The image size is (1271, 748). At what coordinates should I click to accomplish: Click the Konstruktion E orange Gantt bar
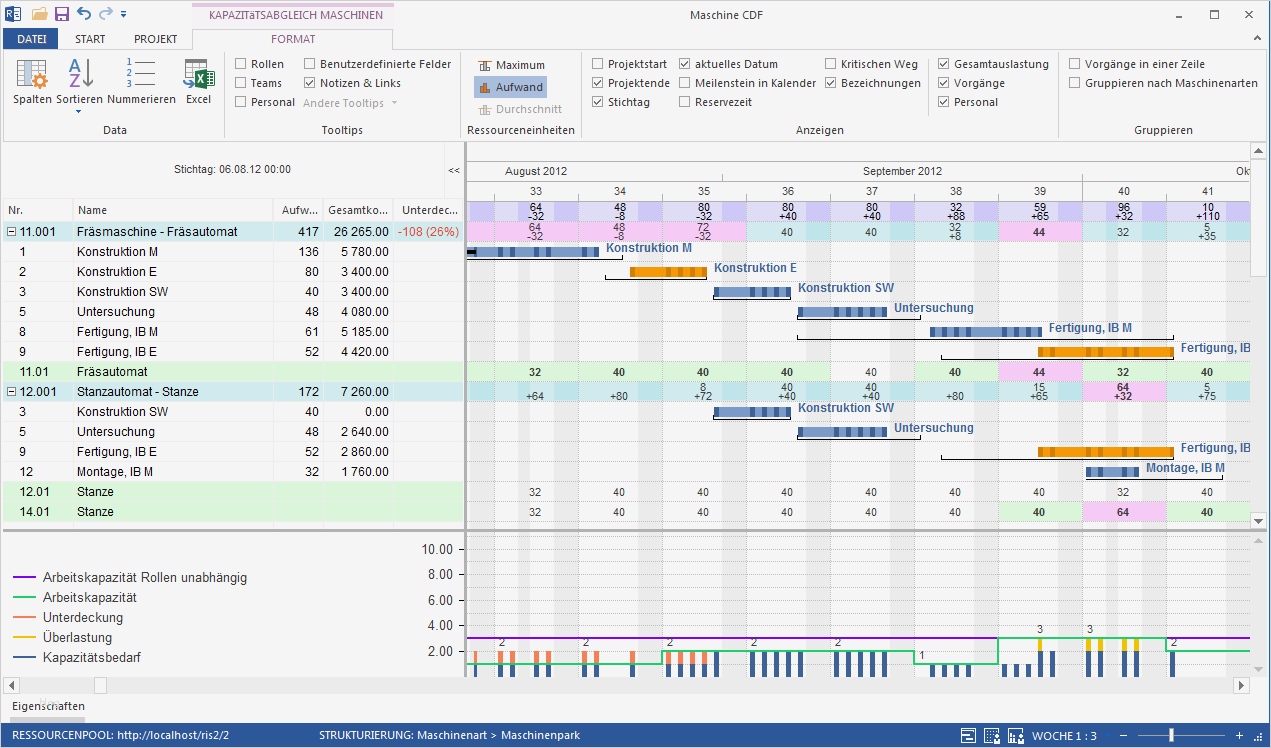[668, 271]
